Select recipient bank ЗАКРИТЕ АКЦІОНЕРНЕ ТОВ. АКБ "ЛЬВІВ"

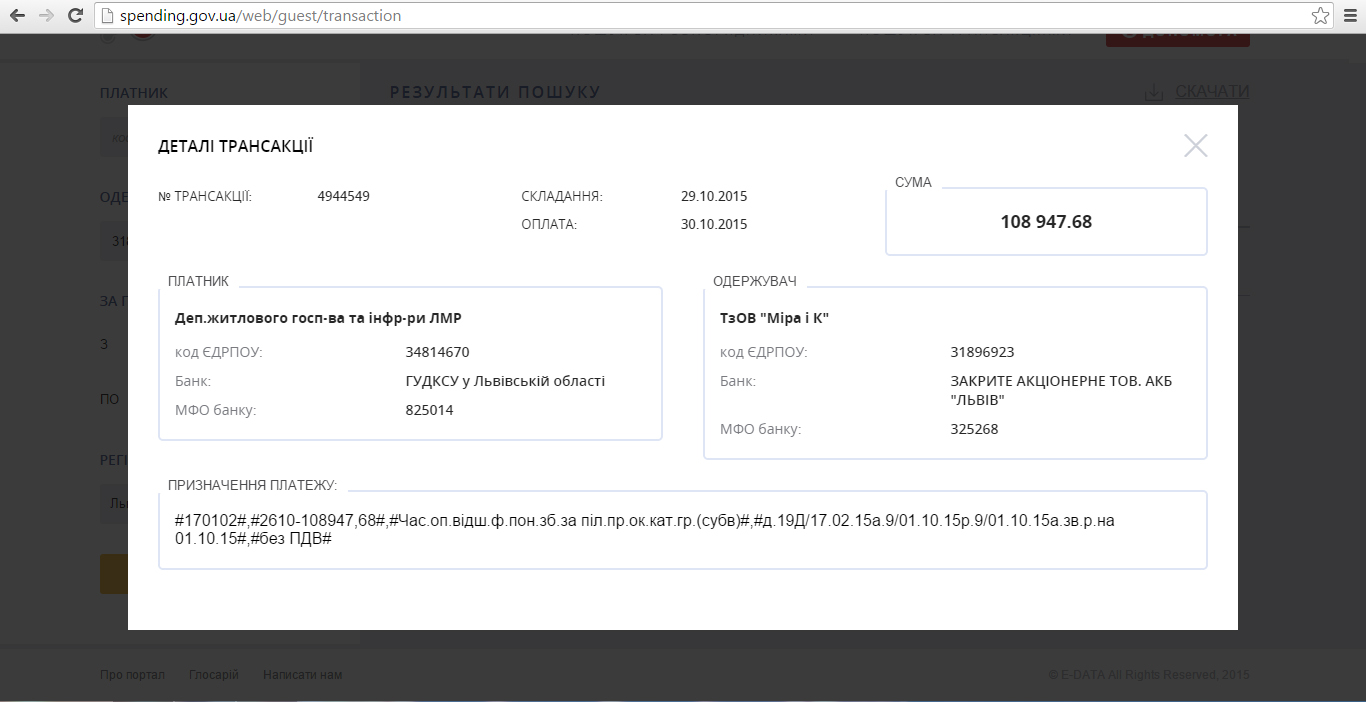pyautogui.click(x=1061, y=391)
